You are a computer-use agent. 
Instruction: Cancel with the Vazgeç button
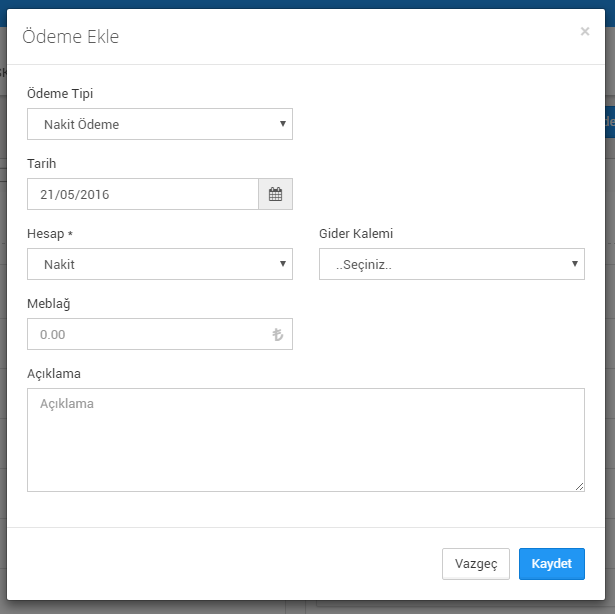click(x=476, y=564)
